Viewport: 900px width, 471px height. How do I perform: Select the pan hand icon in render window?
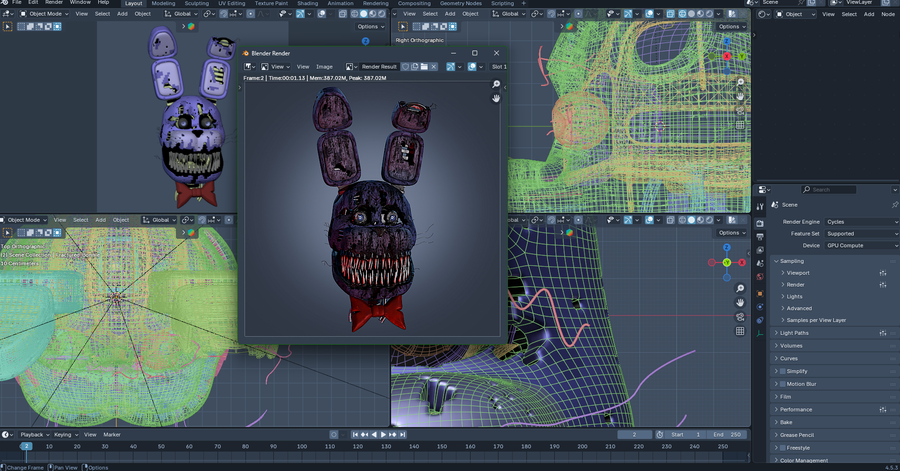[x=496, y=98]
